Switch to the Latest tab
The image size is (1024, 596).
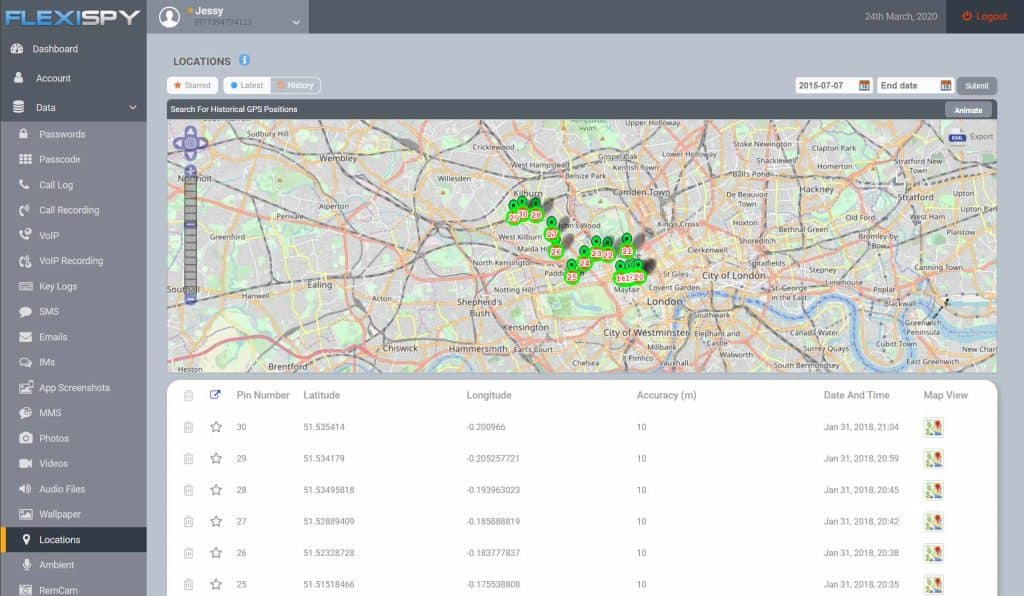pyautogui.click(x=246, y=85)
